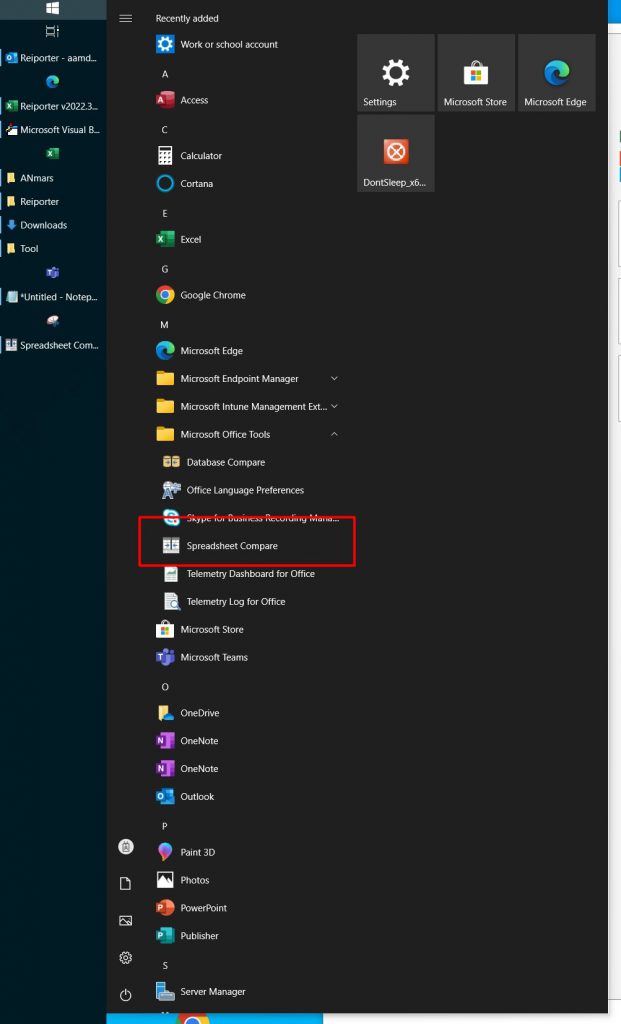621x1024 pixels.
Task: Open Office Language Preferences
Action: click(244, 490)
